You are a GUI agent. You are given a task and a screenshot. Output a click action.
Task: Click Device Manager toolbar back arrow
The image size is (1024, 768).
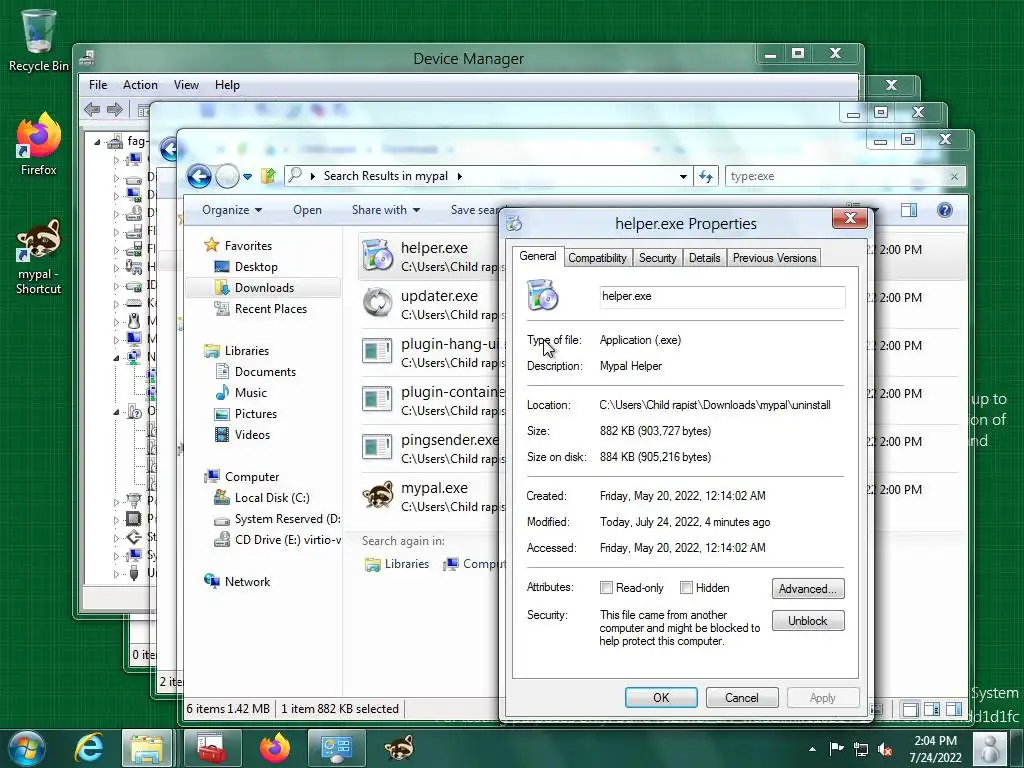(x=92, y=109)
